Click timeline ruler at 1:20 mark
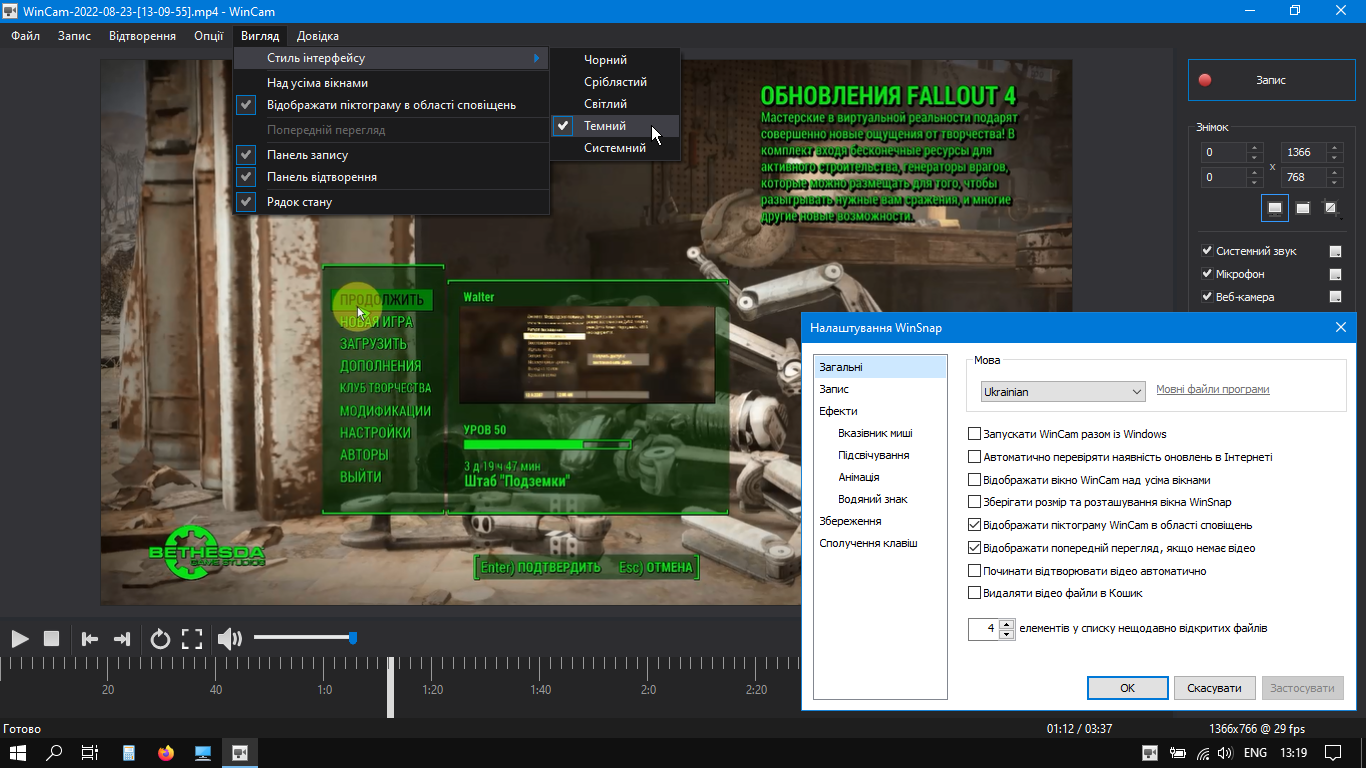 pos(433,689)
